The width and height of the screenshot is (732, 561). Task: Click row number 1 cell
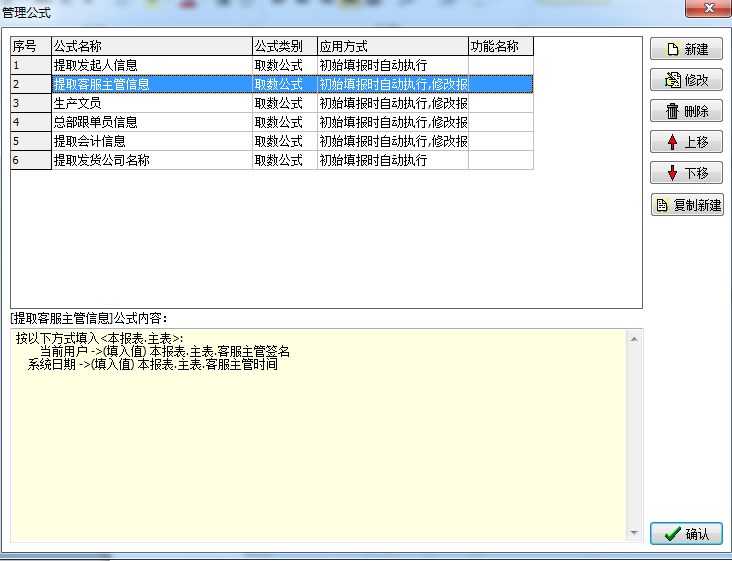click(x=31, y=65)
